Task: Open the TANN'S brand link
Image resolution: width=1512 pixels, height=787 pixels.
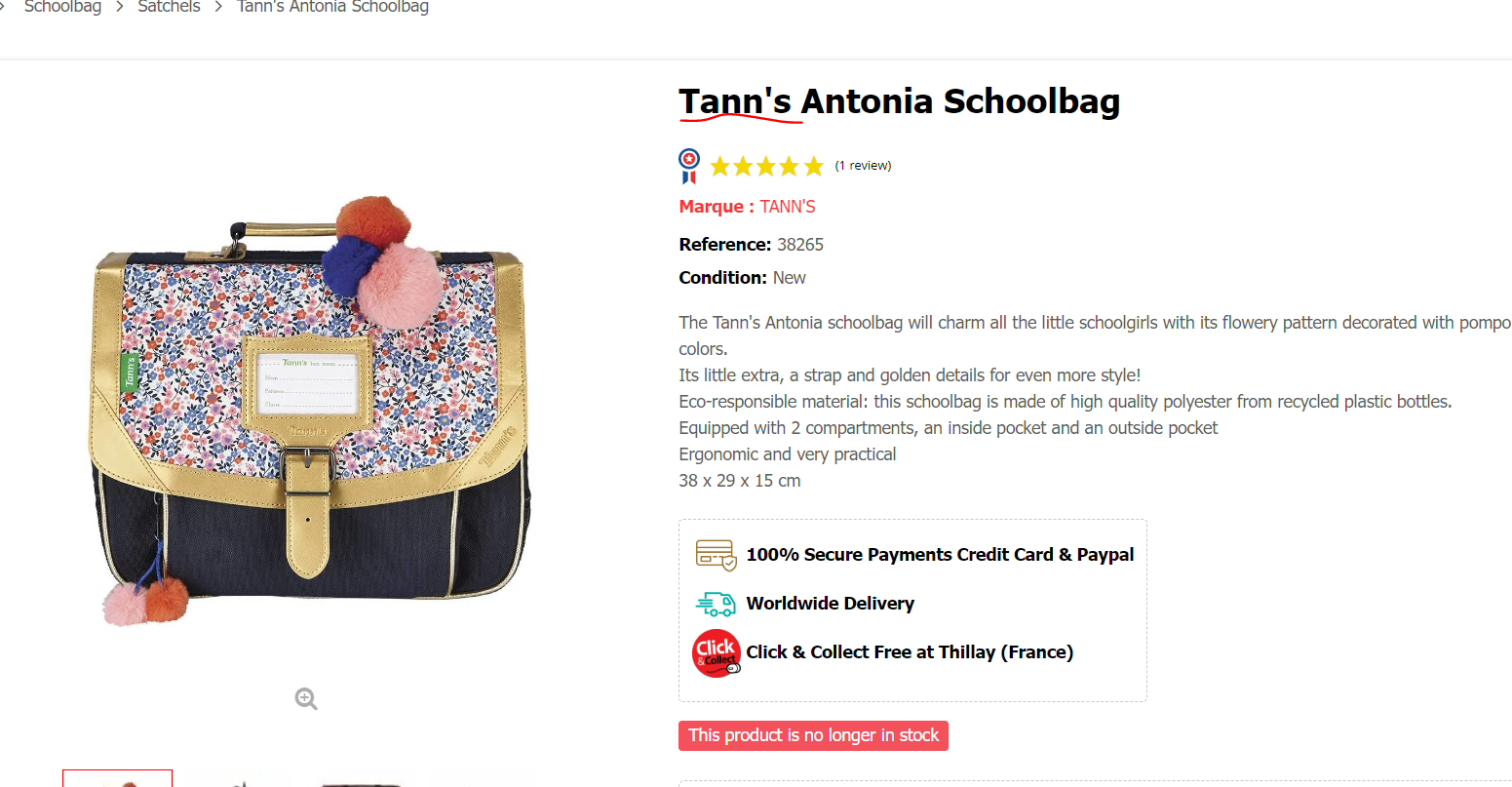Action: [x=788, y=207]
